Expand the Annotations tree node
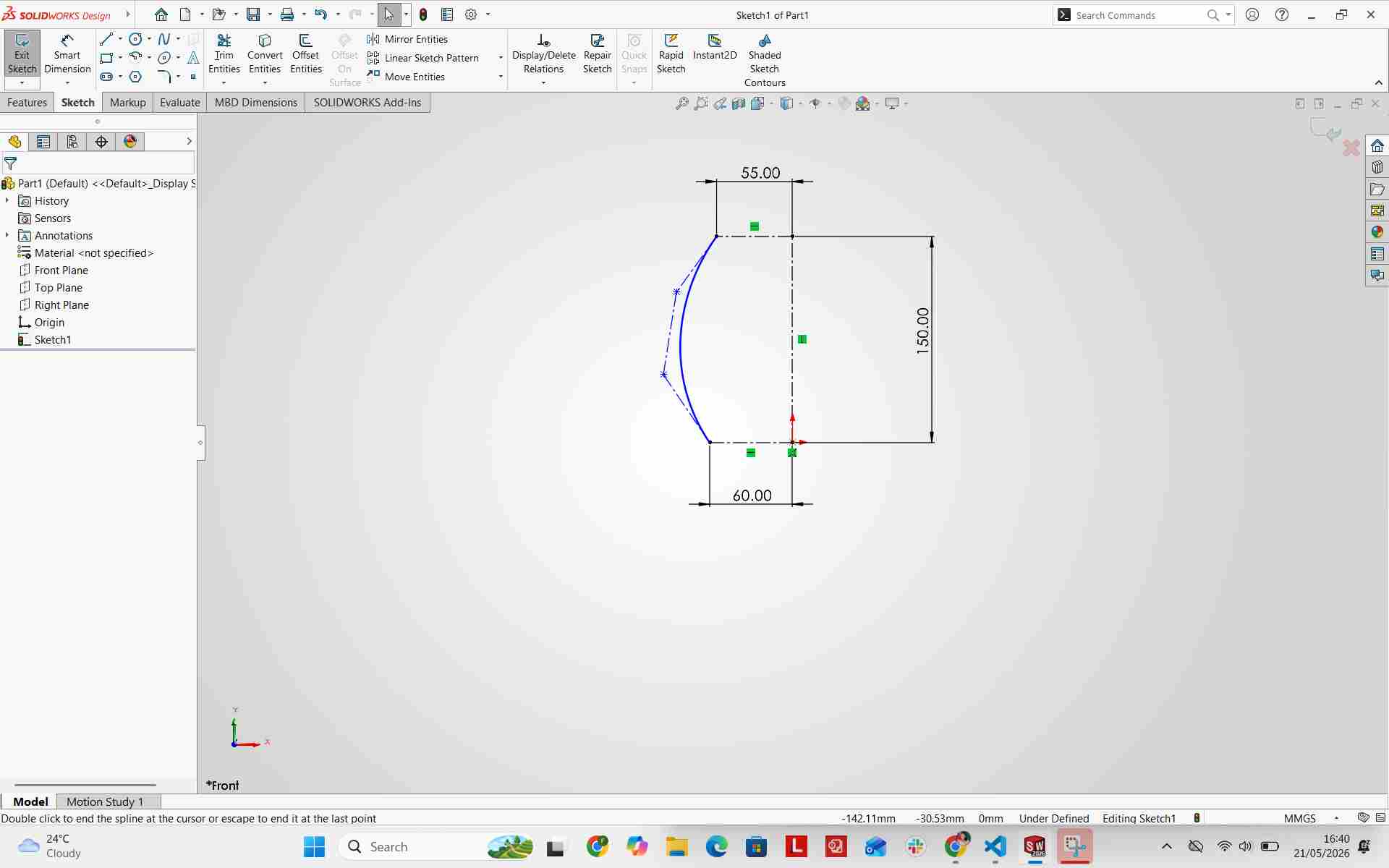 [7, 235]
